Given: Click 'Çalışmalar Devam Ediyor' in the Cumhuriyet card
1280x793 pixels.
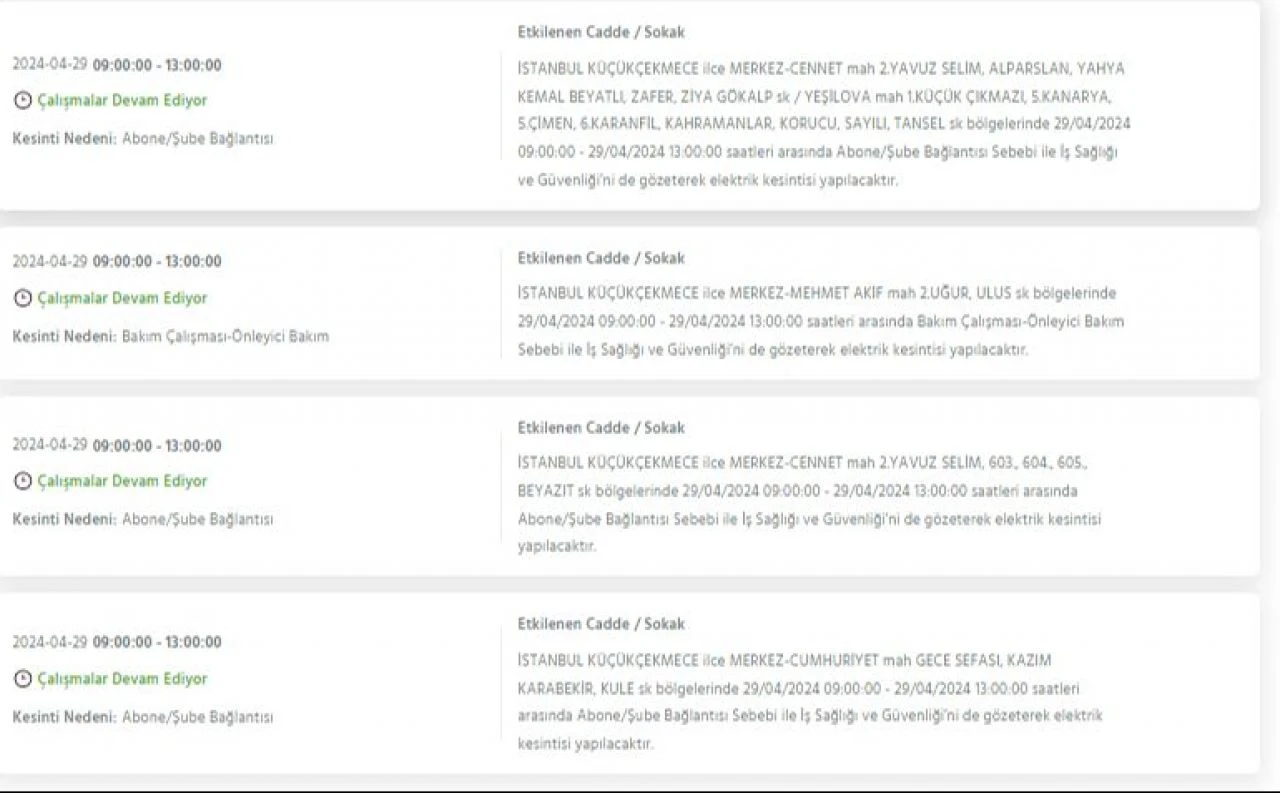Looking at the screenshot, I should (x=122, y=679).
